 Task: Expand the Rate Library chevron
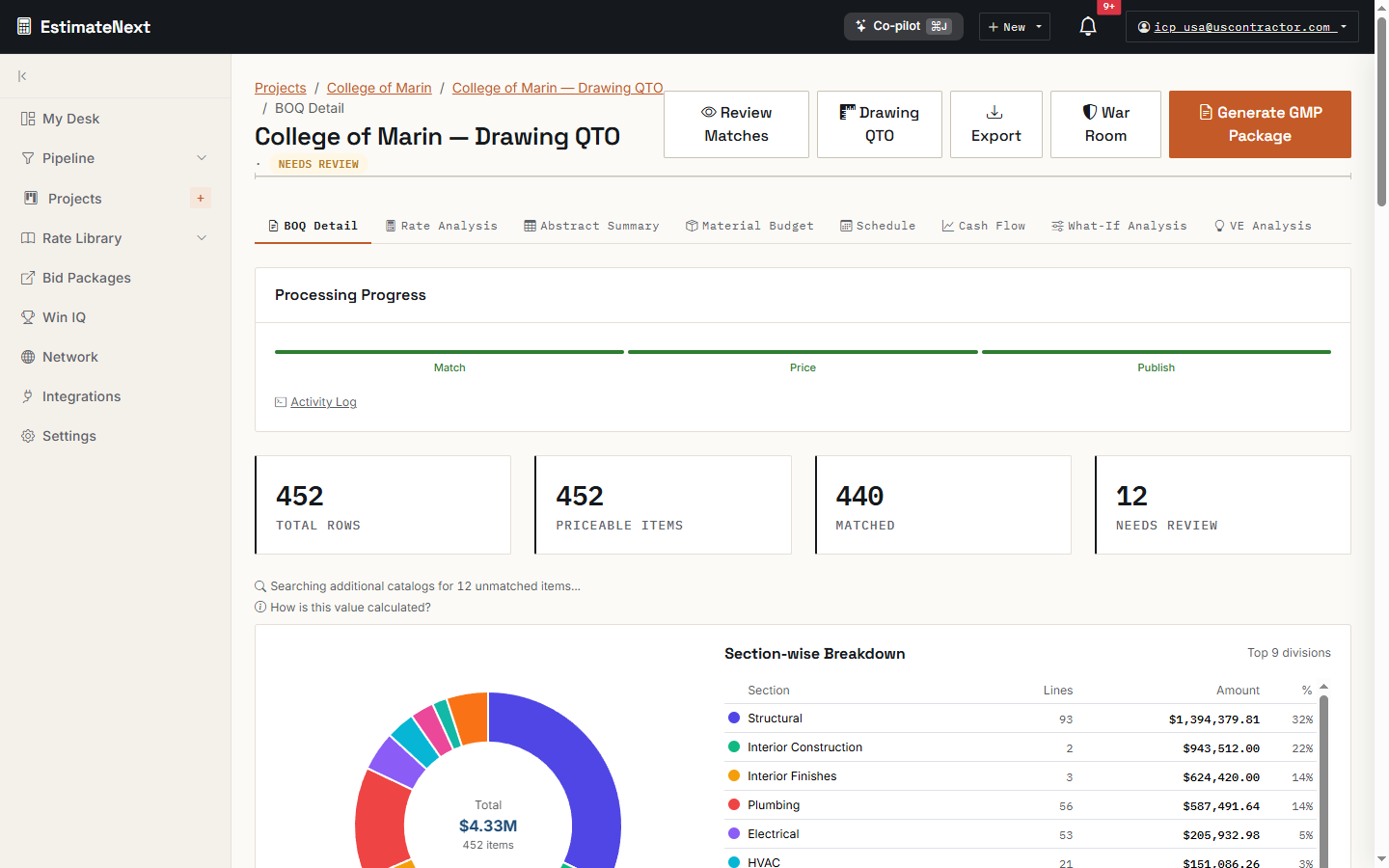[x=202, y=237]
